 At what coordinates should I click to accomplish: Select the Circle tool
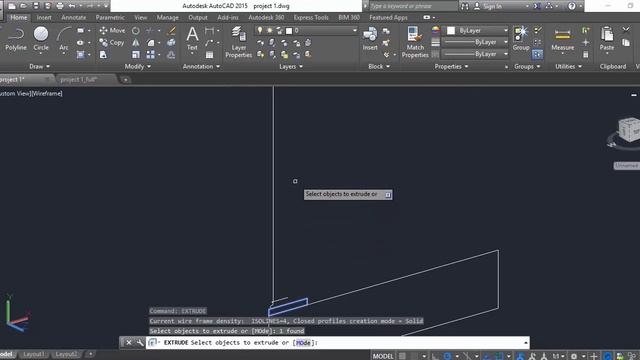pyautogui.click(x=41, y=39)
